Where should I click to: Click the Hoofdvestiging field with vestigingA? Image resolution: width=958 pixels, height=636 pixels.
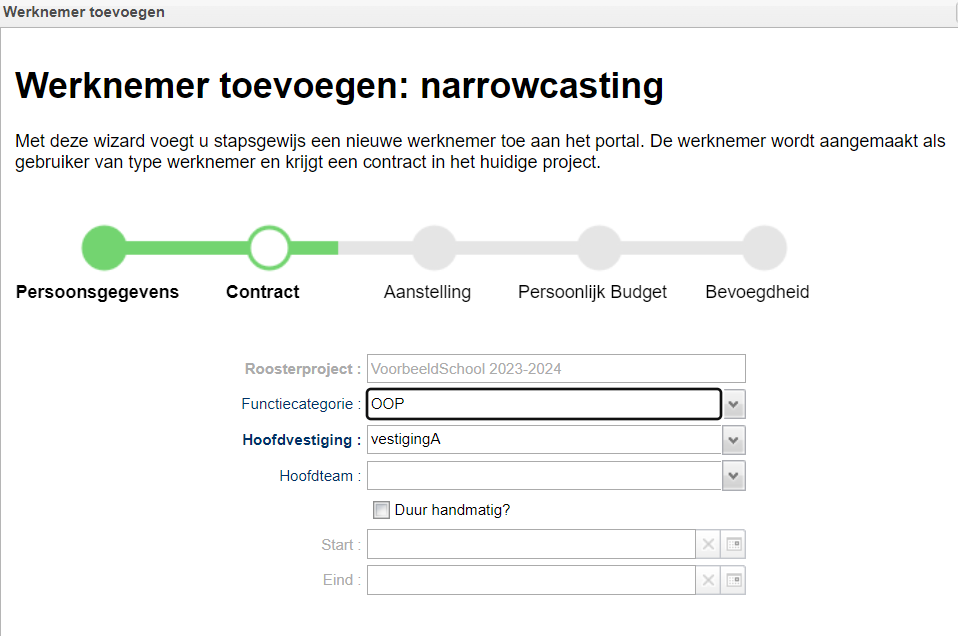(544, 440)
